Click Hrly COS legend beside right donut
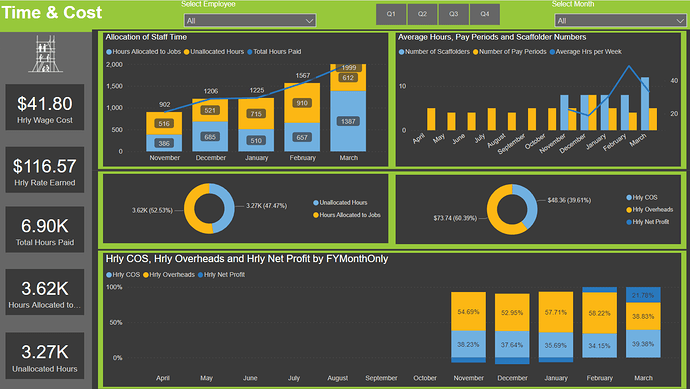This screenshot has width=690, height=389. click(x=642, y=198)
